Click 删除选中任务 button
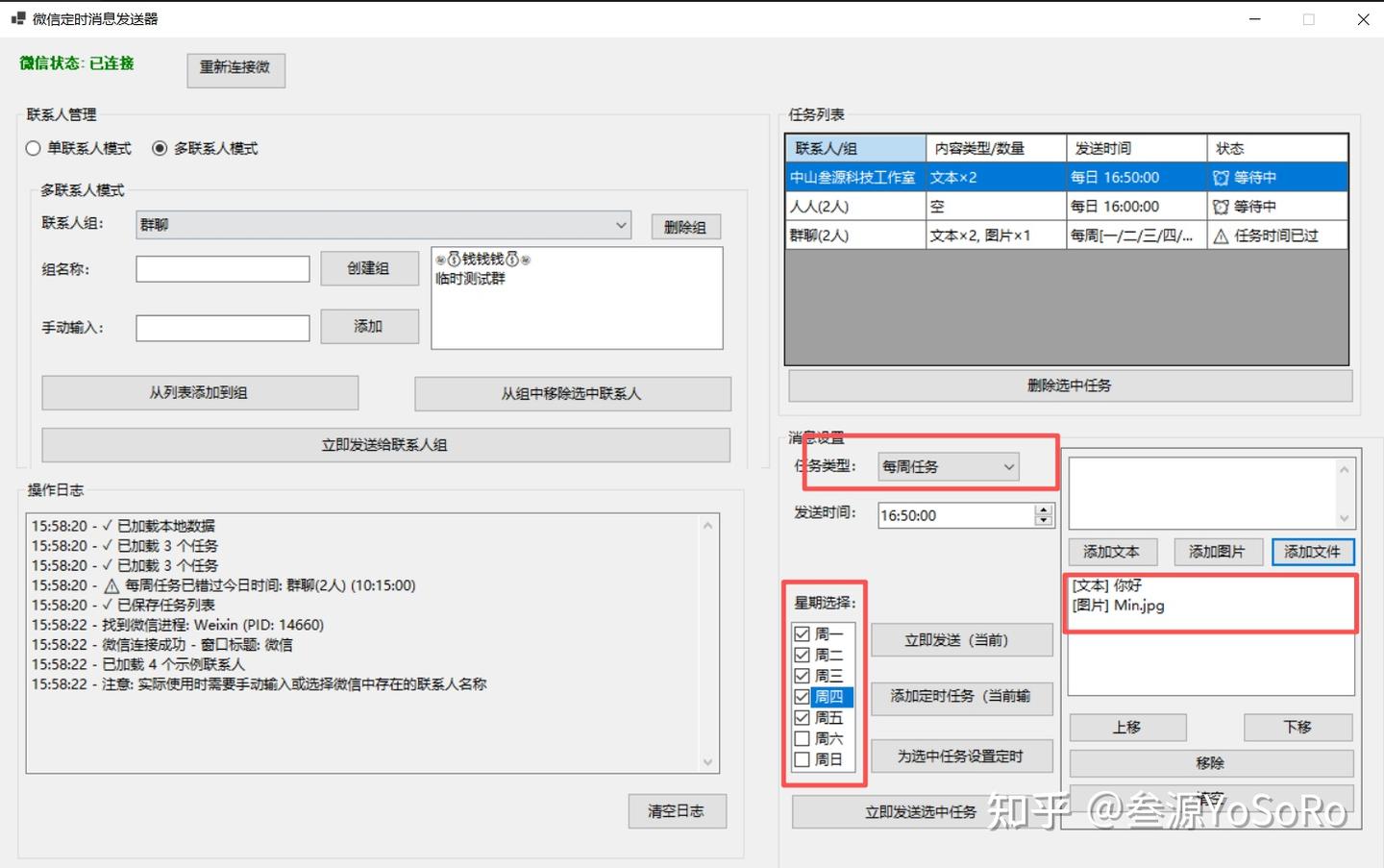 click(x=1070, y=385)
